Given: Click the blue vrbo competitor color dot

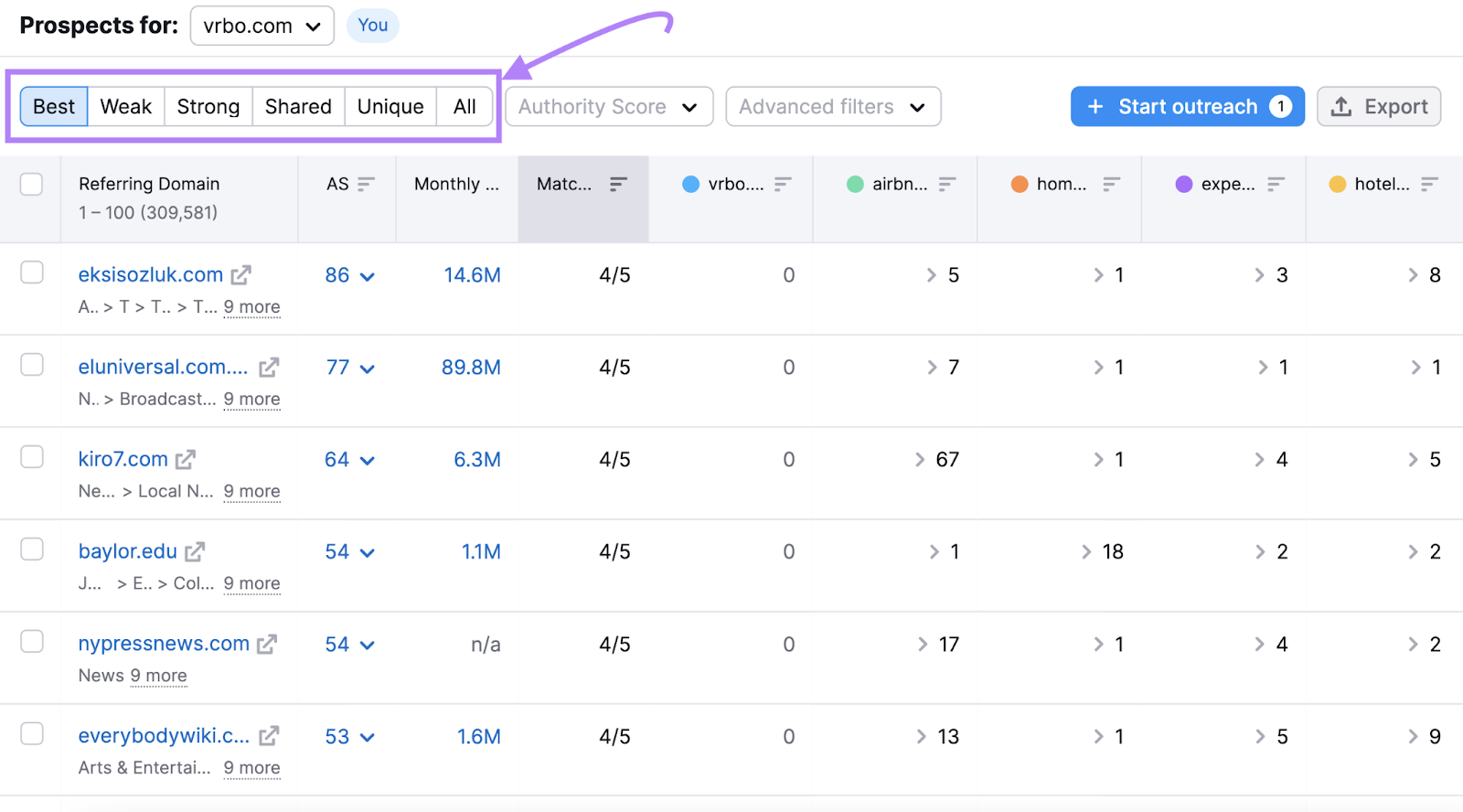Looking at the screenshot, I should 691,184.
